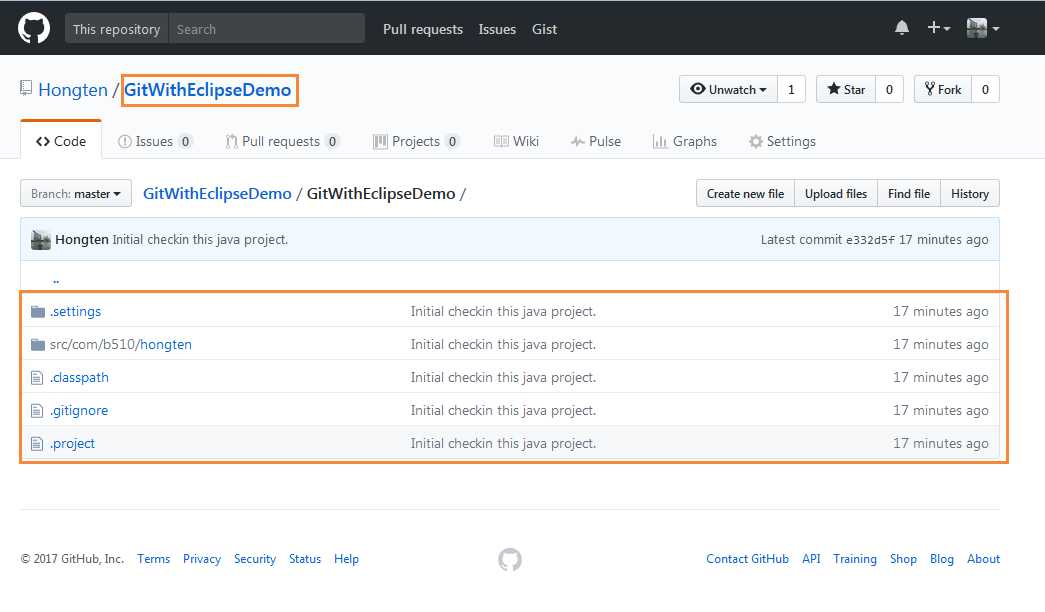Focus the repository Search field
1045x612 pixels.
[x=267, y=29]
